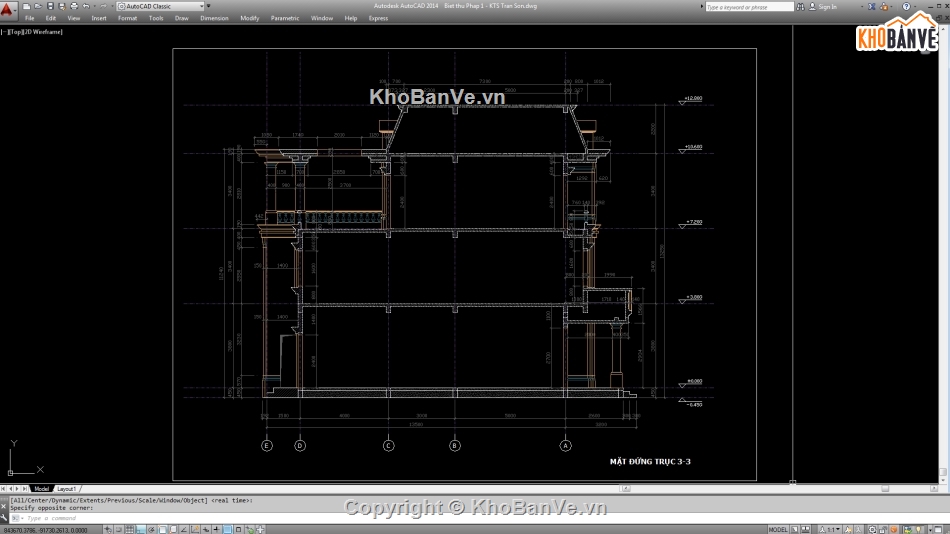Toggle Grid Display in status bar

130,529
